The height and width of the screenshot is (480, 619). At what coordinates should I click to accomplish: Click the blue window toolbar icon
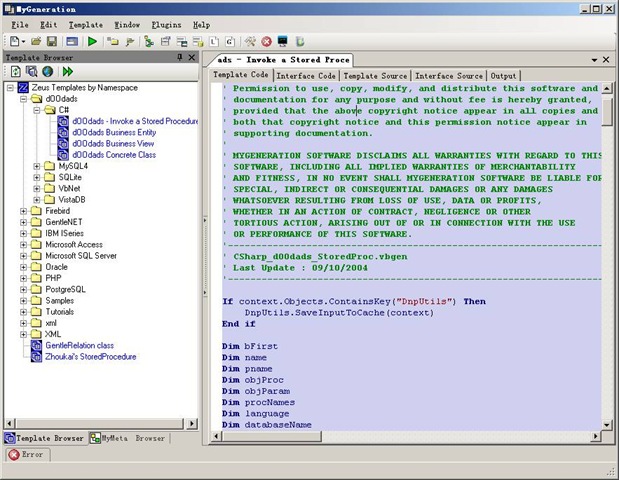72,41
